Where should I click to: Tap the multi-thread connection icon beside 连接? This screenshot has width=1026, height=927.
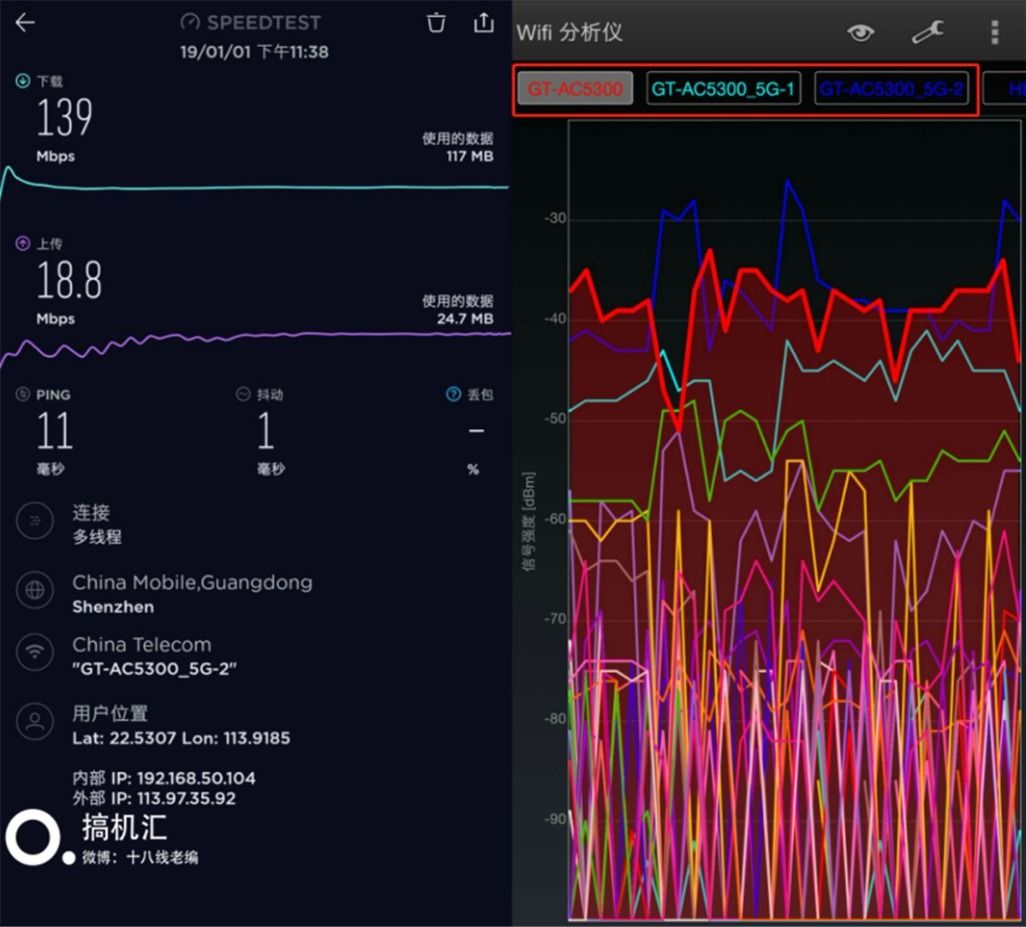click(x=35, y=521)
